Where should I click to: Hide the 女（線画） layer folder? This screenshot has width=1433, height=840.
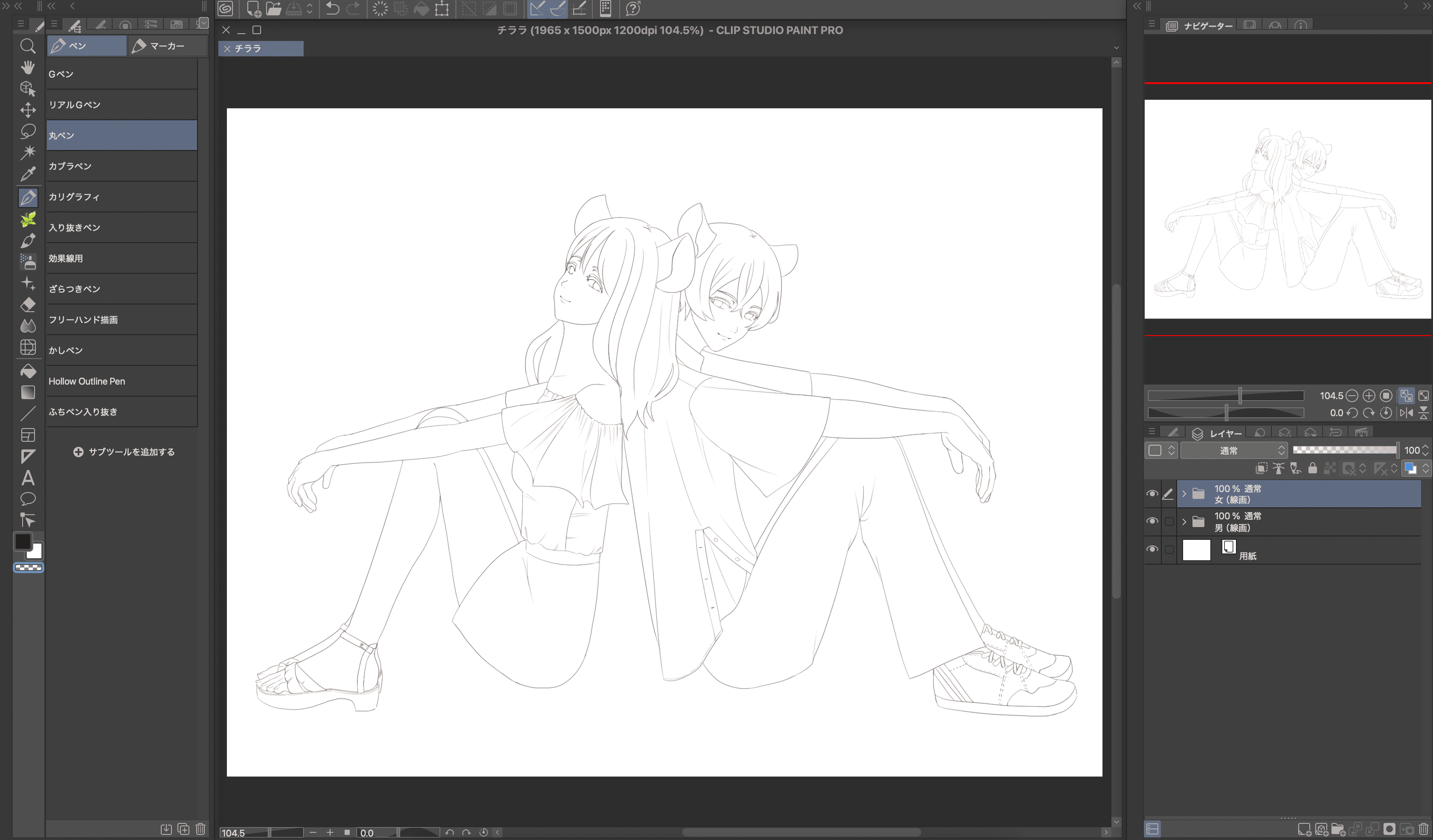[1152, 493]
